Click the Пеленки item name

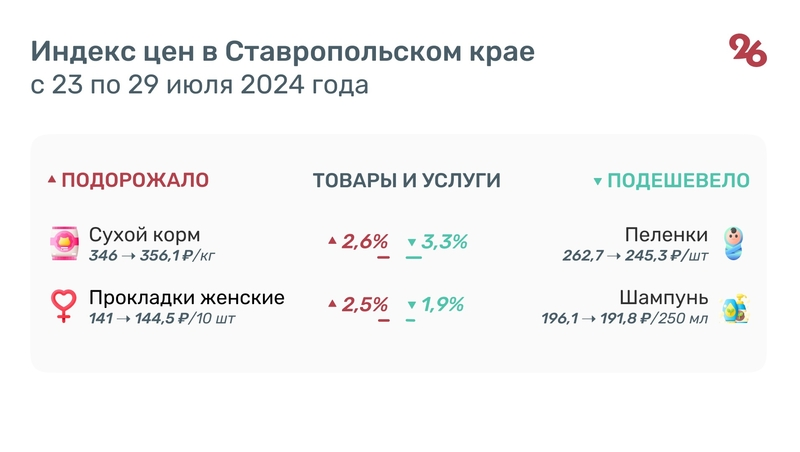tap(666, 235)
